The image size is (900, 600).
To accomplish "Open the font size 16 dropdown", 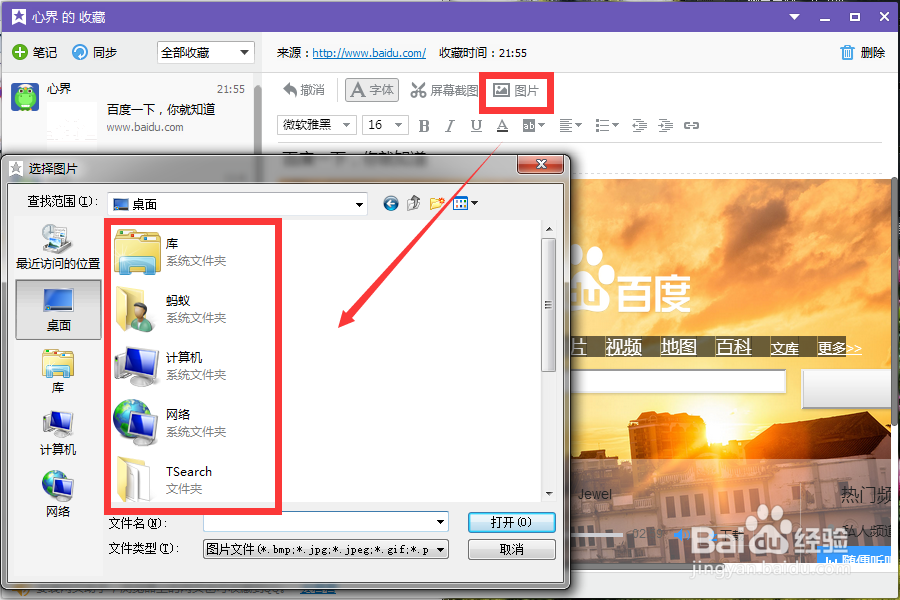I will [x=385, y=125].
